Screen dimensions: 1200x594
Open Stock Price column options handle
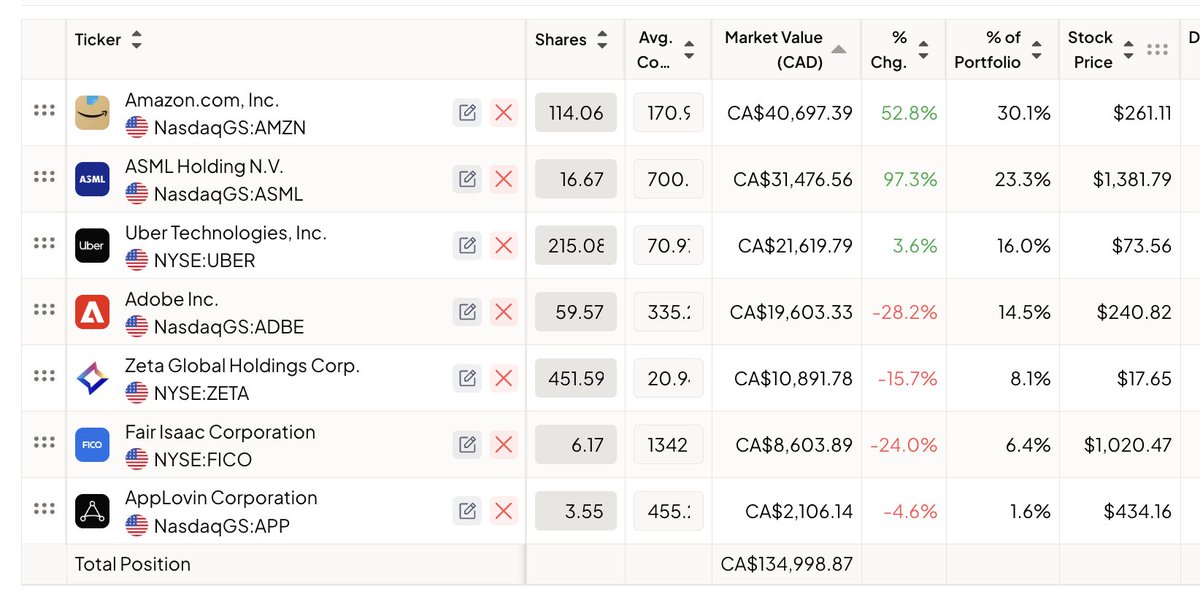point(1157,50)
